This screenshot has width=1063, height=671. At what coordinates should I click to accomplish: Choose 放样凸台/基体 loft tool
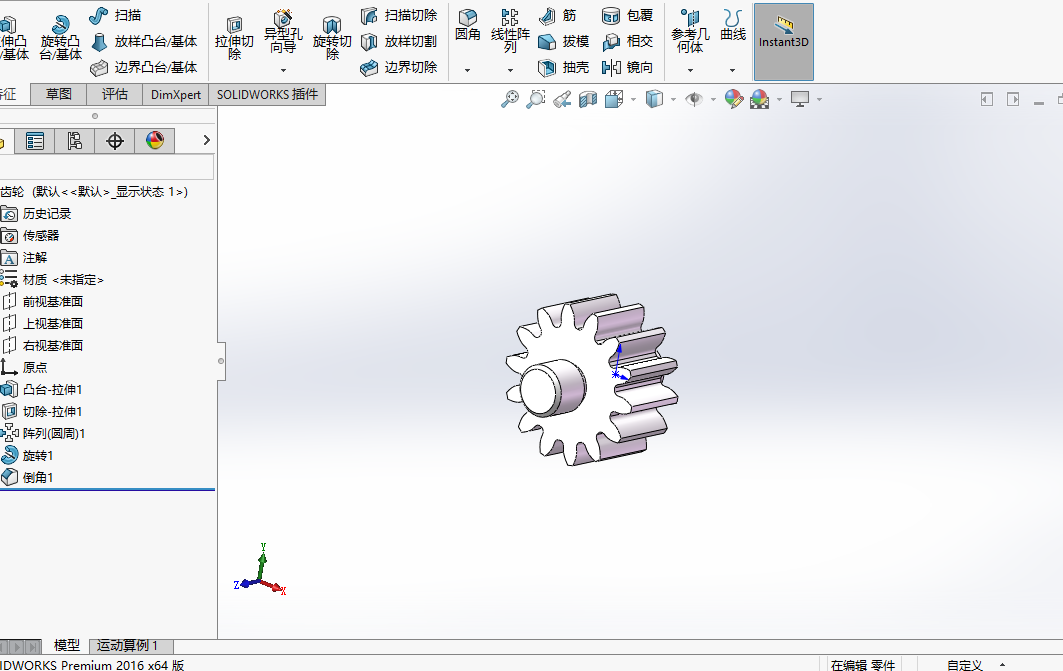pos(144,41)
